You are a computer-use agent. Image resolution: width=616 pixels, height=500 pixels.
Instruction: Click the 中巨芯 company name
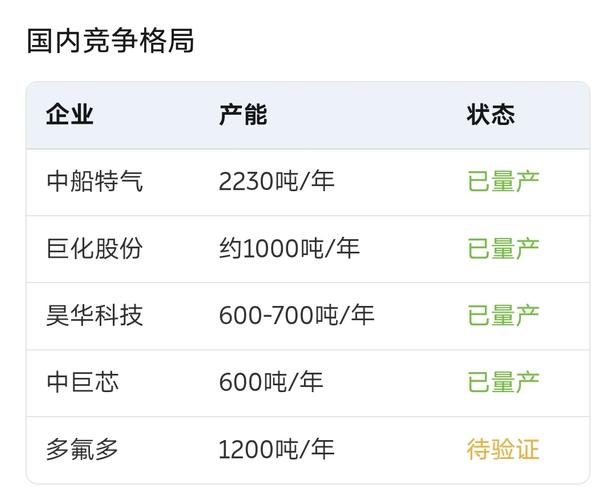point(82,382)
